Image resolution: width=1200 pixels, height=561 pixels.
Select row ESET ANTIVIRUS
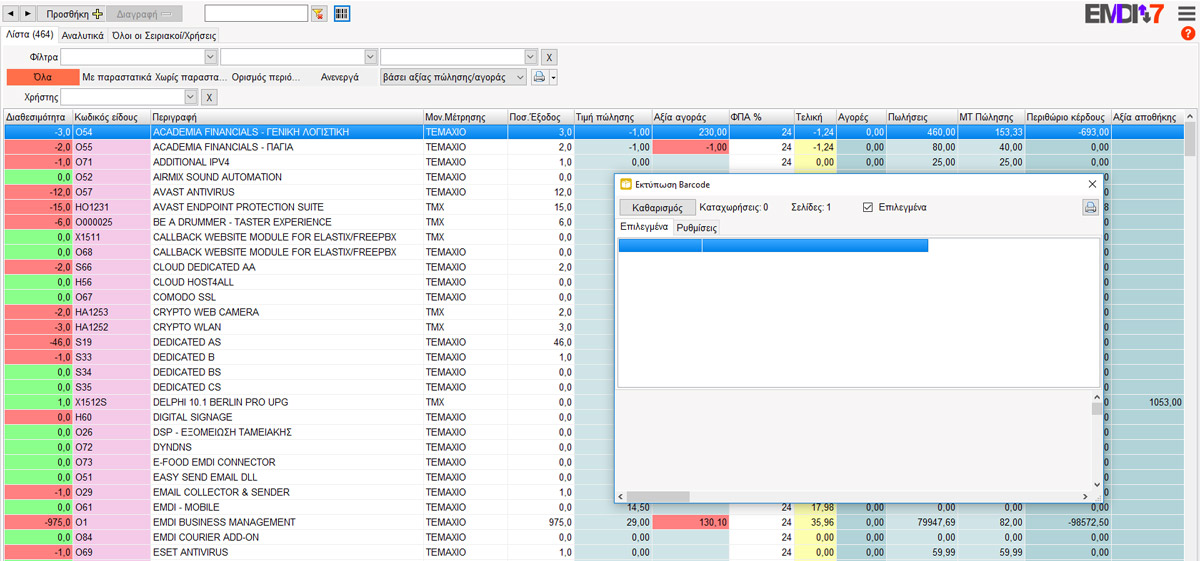pyautogui.click(x=594, y=552)
